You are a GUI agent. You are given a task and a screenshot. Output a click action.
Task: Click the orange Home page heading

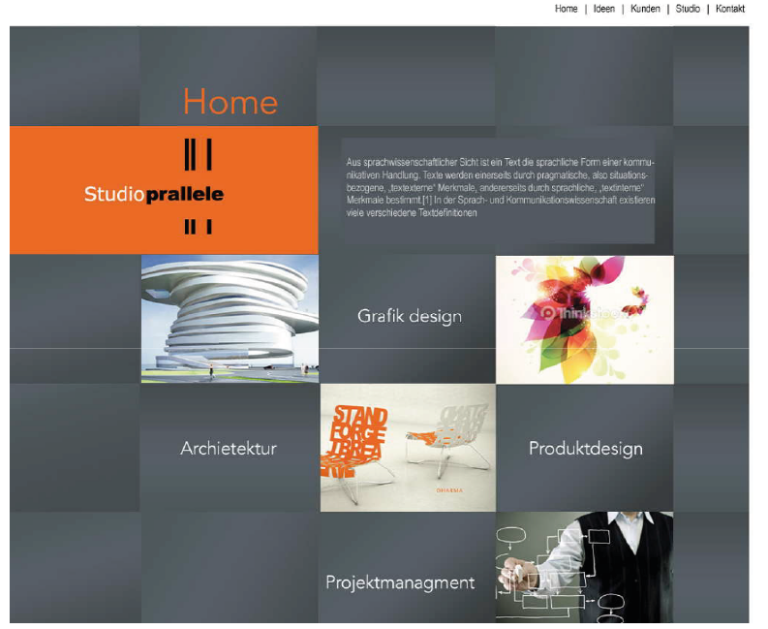coord(230,102)
